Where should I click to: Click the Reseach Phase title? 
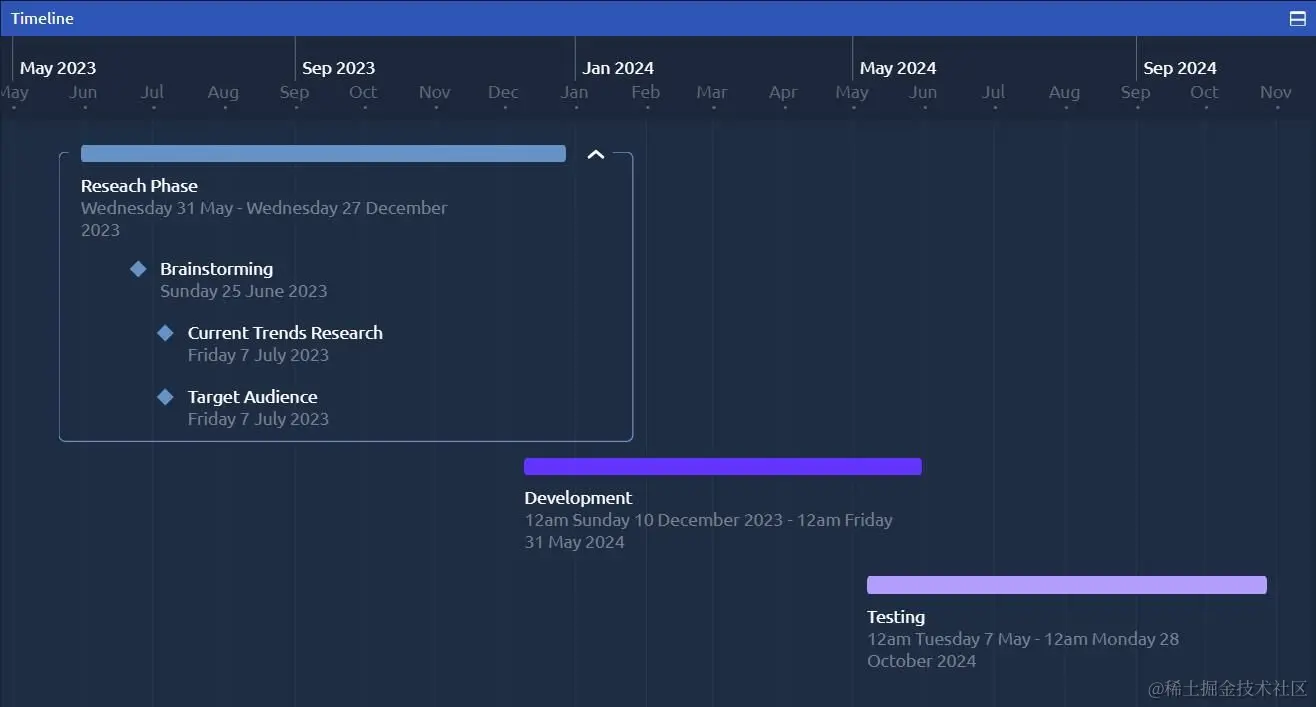[139, 186]
